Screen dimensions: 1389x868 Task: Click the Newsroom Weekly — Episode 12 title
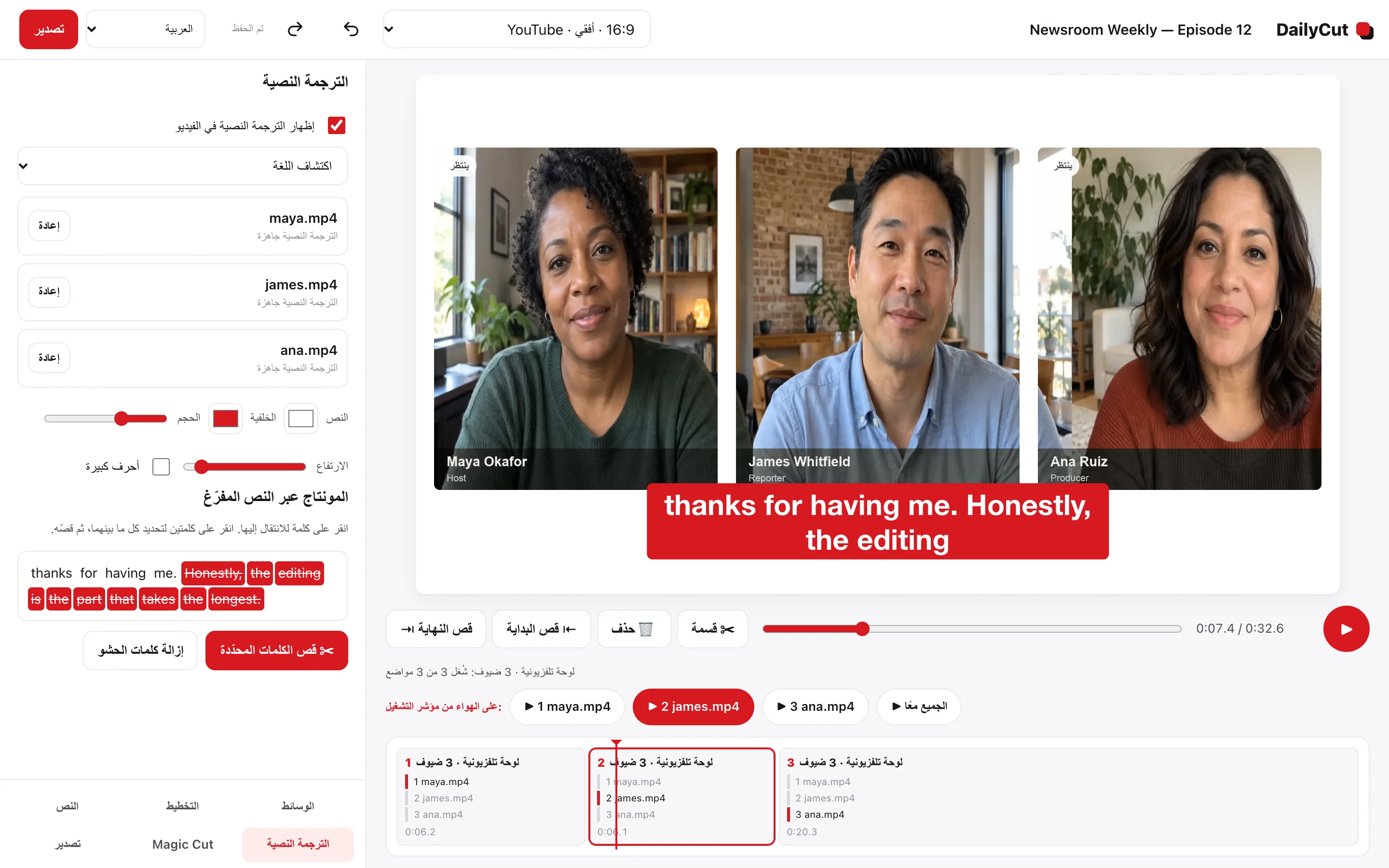(x=1140, y=29)
